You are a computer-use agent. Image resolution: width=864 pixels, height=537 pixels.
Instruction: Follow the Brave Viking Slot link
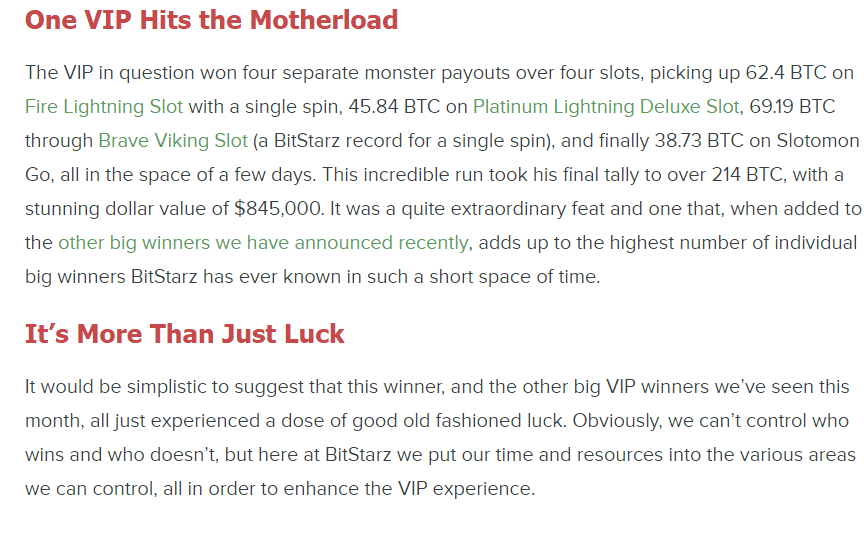pyautogui.click(x=172, y=140)
